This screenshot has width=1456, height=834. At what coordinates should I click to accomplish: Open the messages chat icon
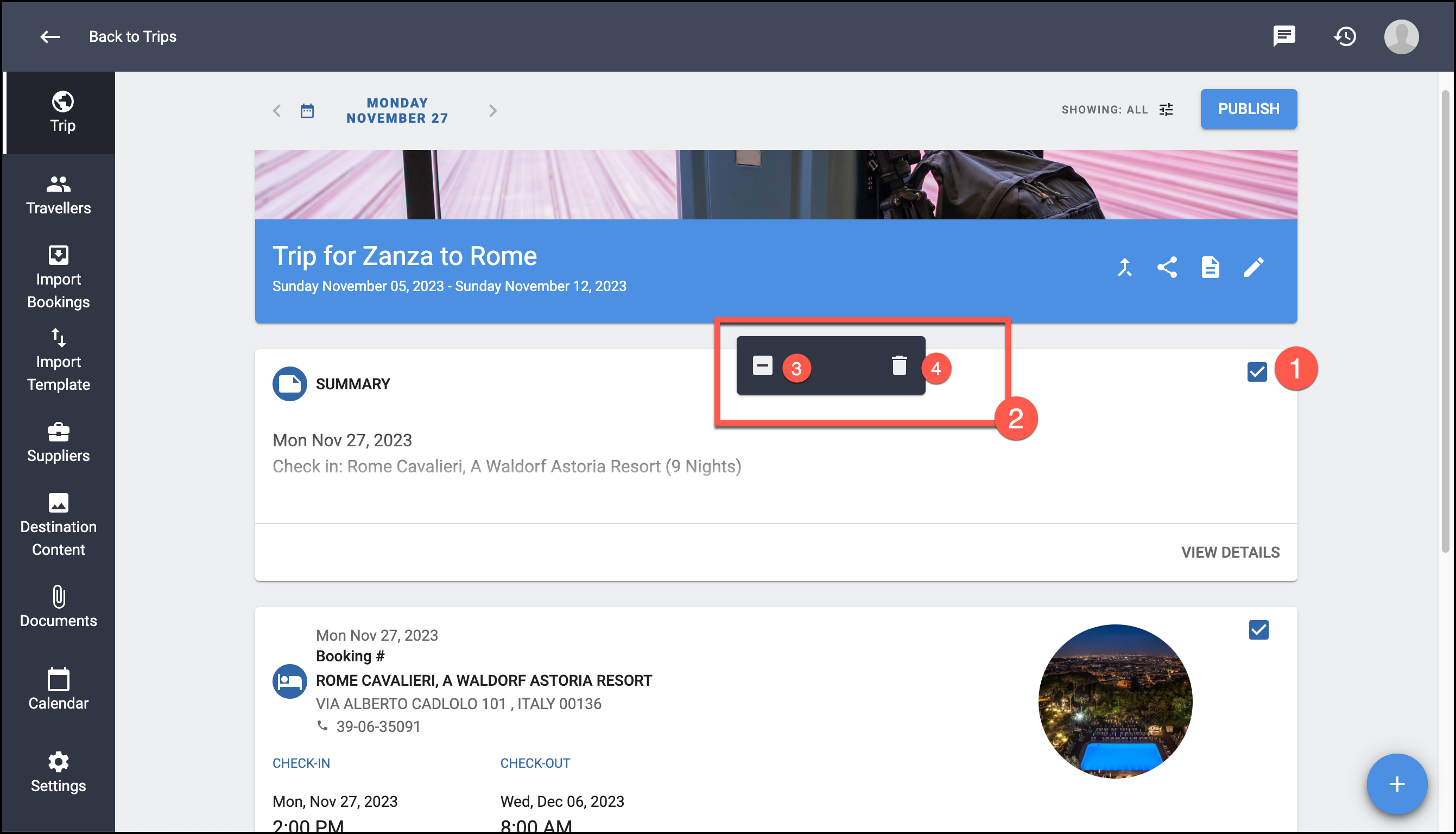tap(1284, 36)
